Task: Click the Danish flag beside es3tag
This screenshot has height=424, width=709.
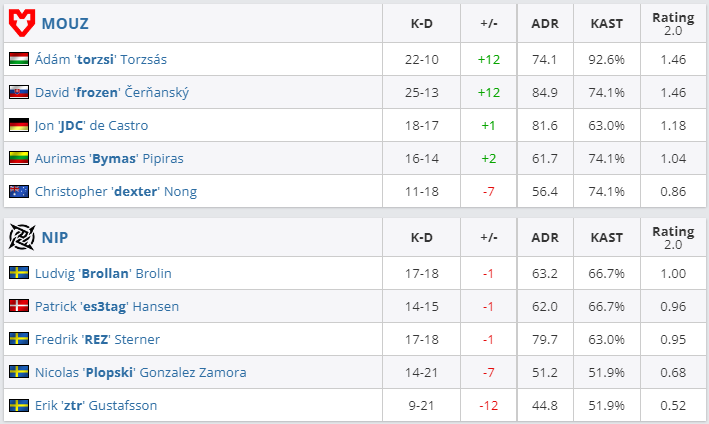Action: 19,306
